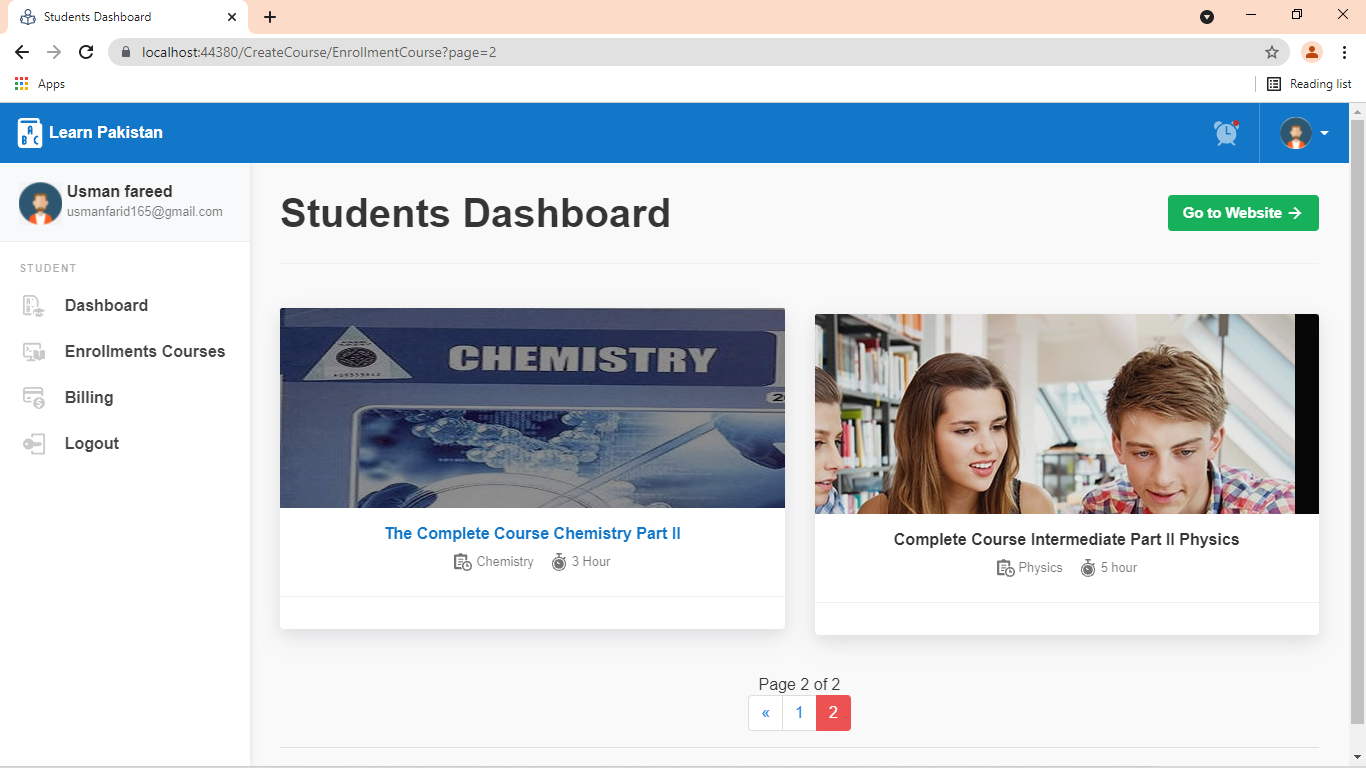
Task: Click the Dashboard sidebar icon
Action: click(34, 306)
